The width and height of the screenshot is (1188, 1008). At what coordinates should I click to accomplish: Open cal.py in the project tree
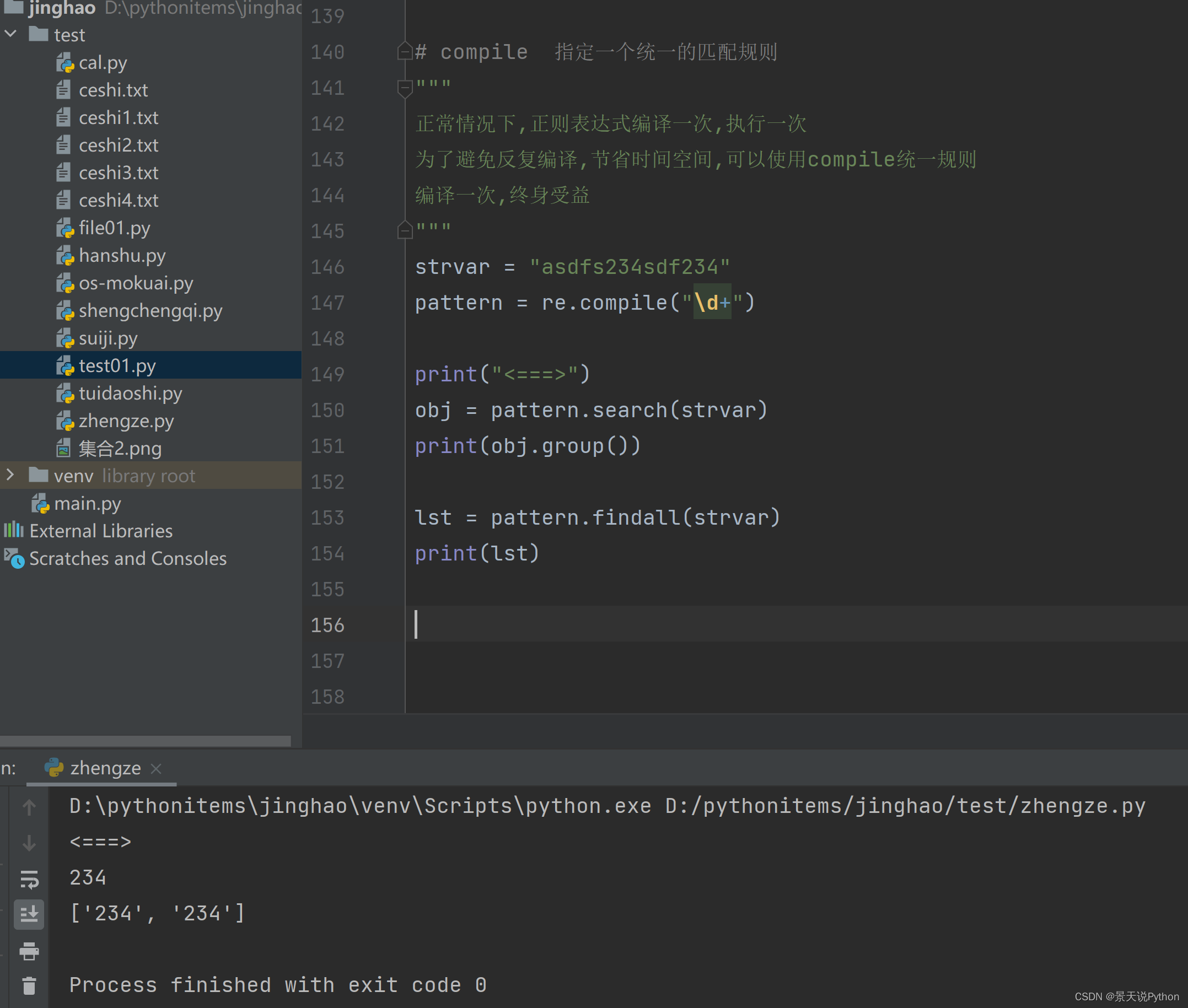[x=103, y=62]
